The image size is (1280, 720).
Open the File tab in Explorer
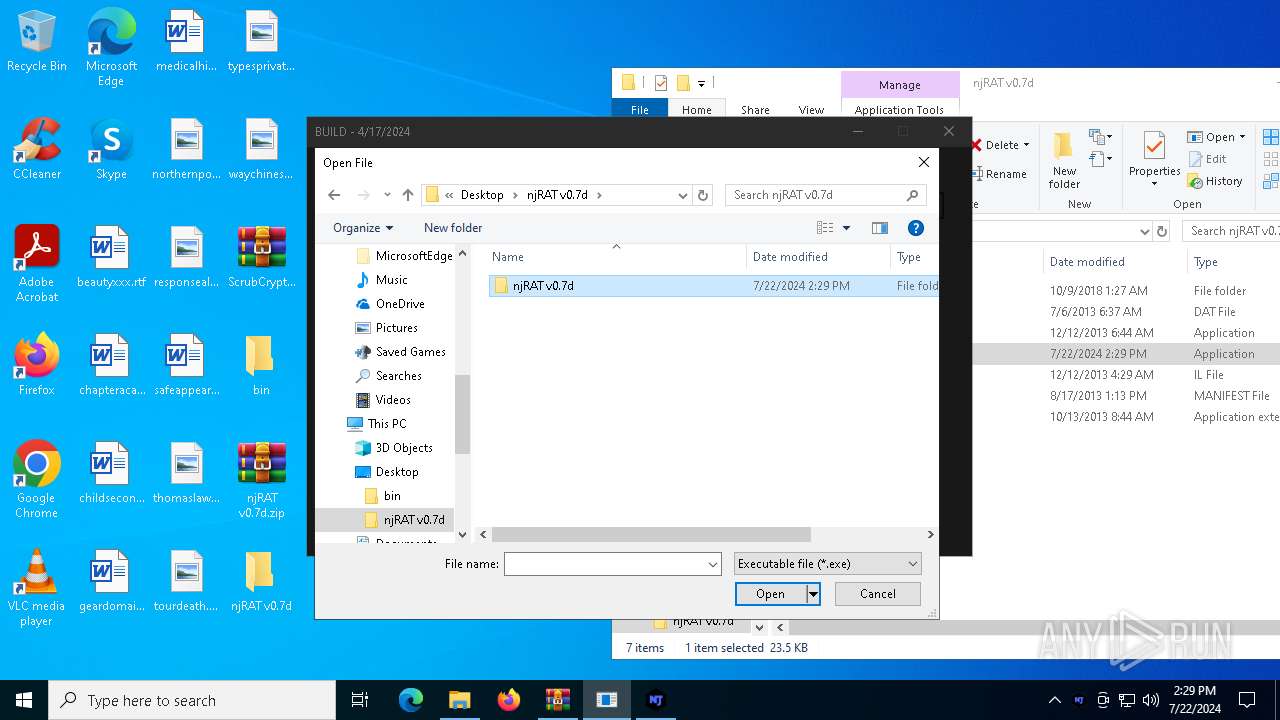click(640, 110)
